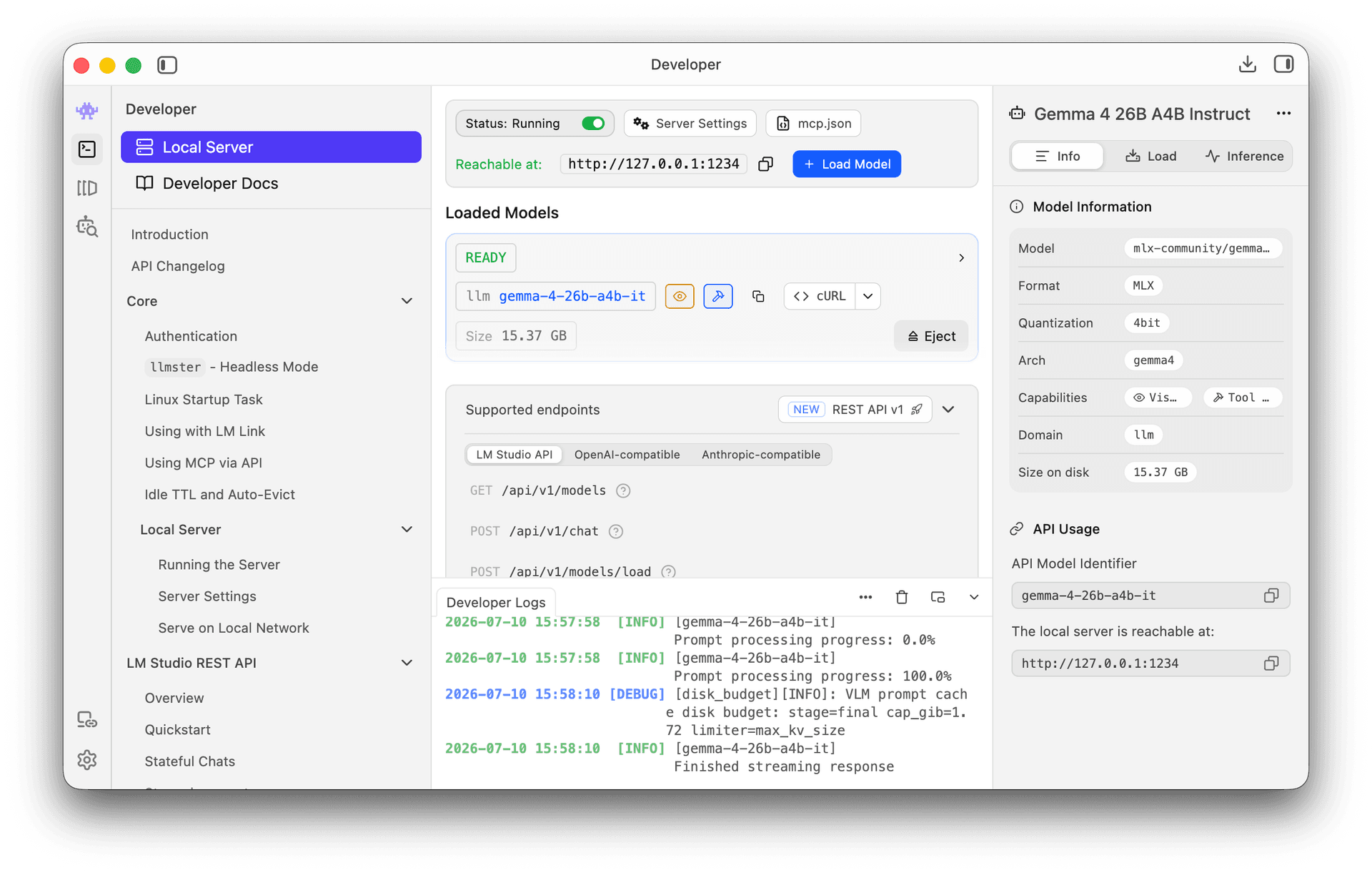Toggle the server Status Running switch
The width and height of the screenshot is (1372, 873).
[593, 124]
